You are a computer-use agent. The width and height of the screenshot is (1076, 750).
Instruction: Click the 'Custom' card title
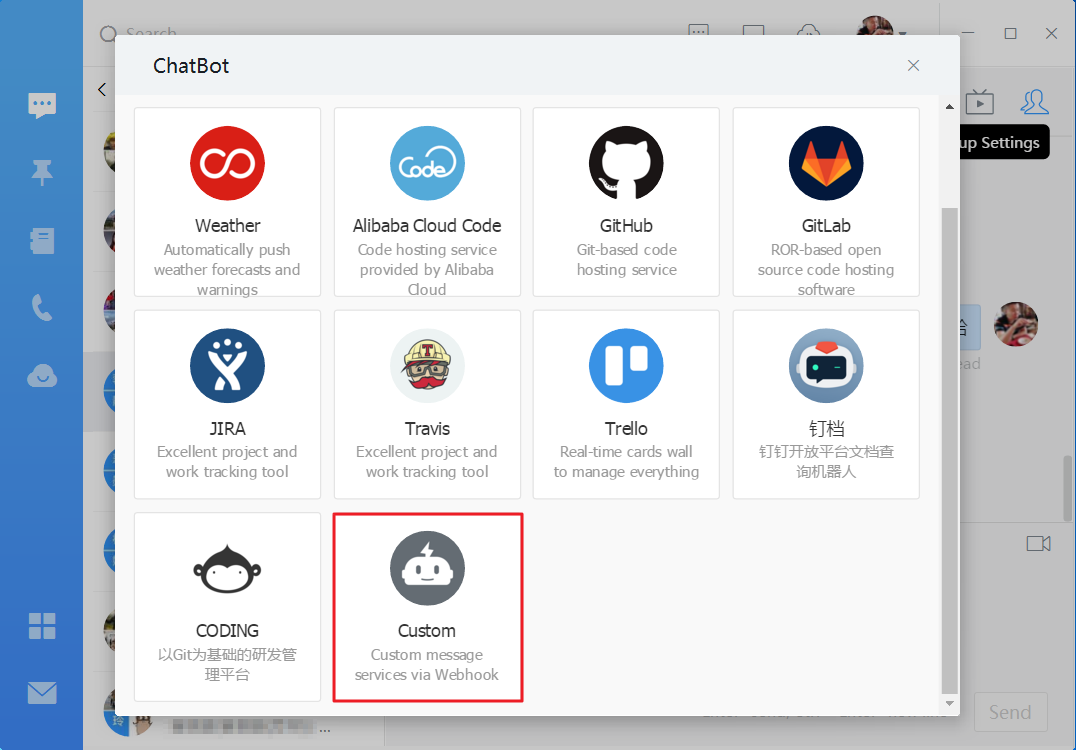427,631
